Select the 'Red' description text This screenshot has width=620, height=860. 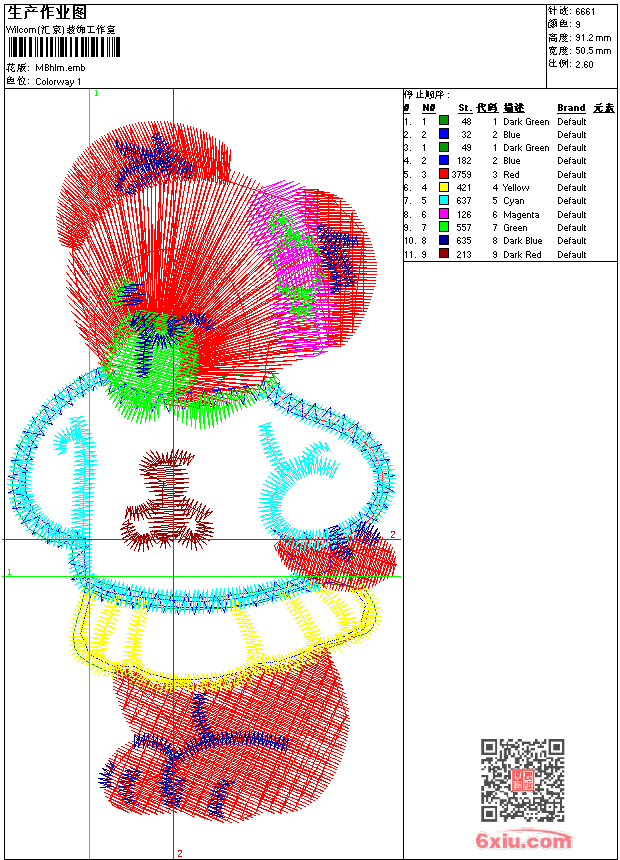[511, 174]
